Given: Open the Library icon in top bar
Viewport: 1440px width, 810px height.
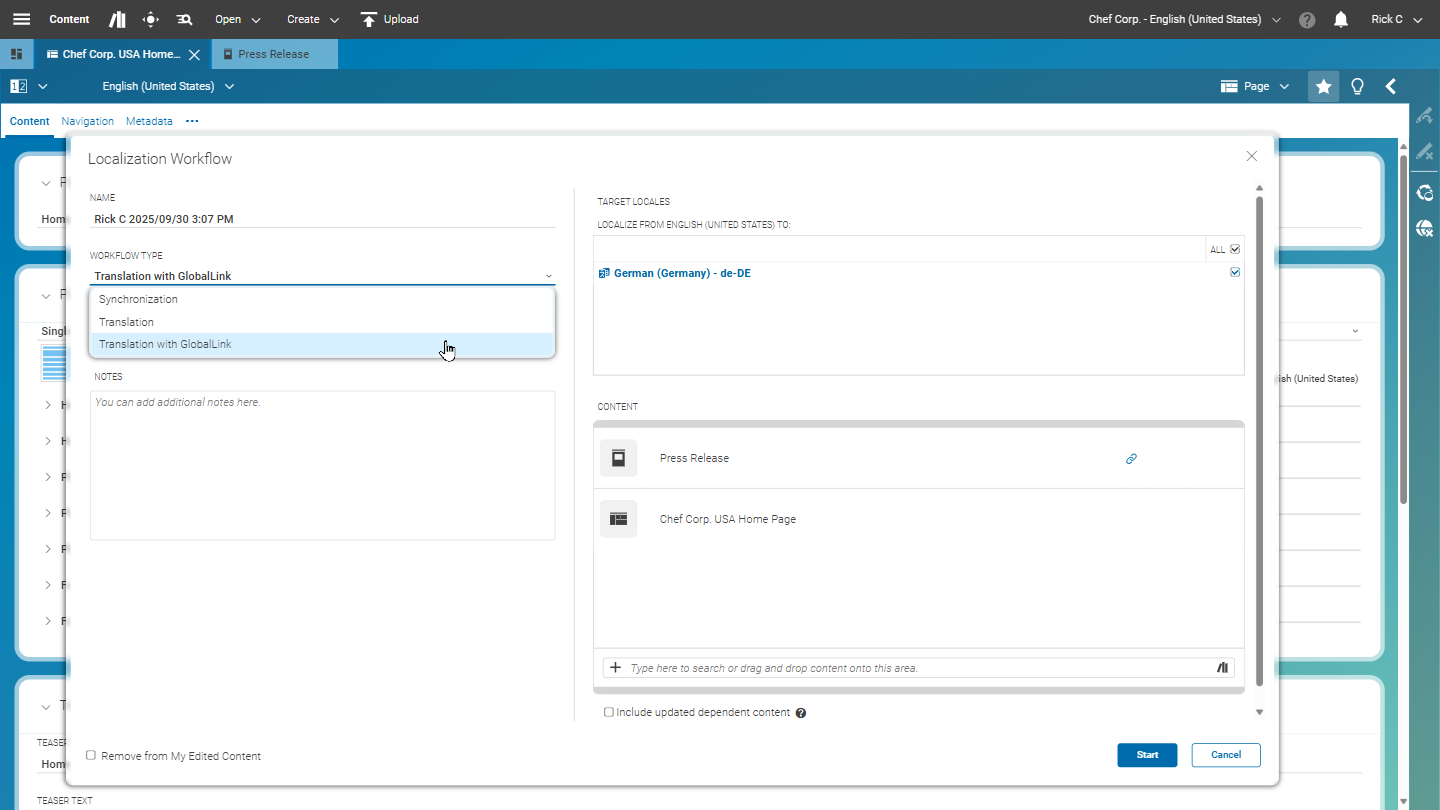Looking at the screenshot, I should tap(117, 19).
